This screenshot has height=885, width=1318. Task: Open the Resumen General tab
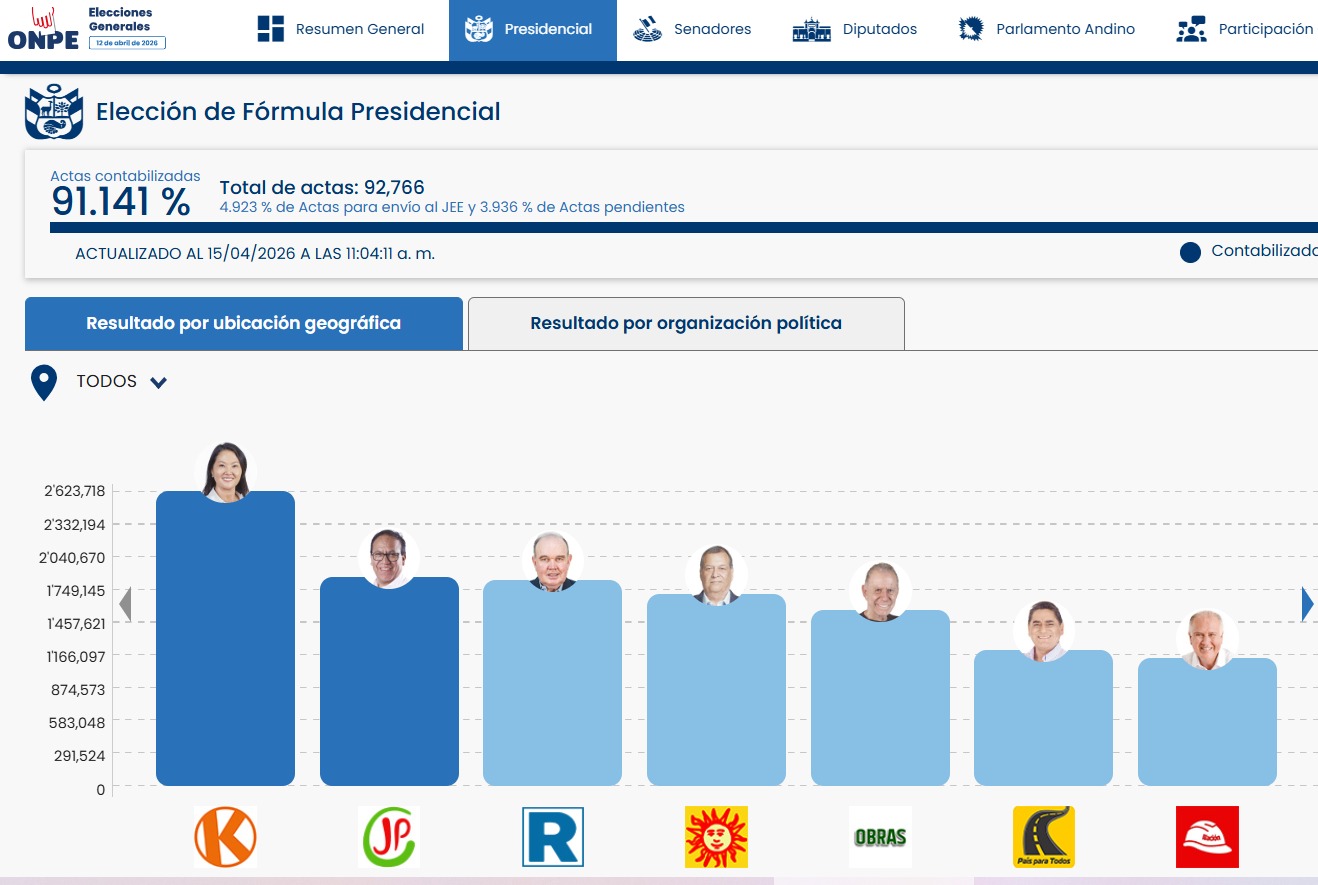tap(340, 30)
